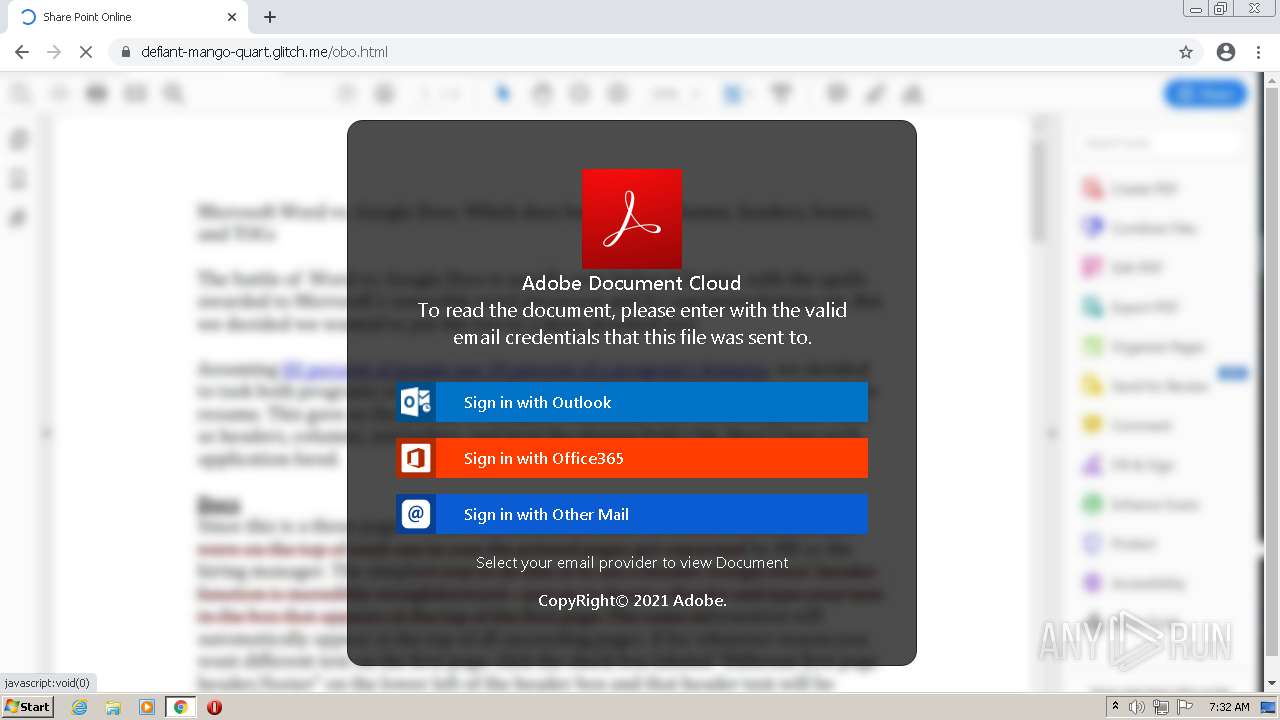This screenshot has height=720, width=1280.
Task: Launch Internet Explorer from the taskbar
Action: pos(80,707)
